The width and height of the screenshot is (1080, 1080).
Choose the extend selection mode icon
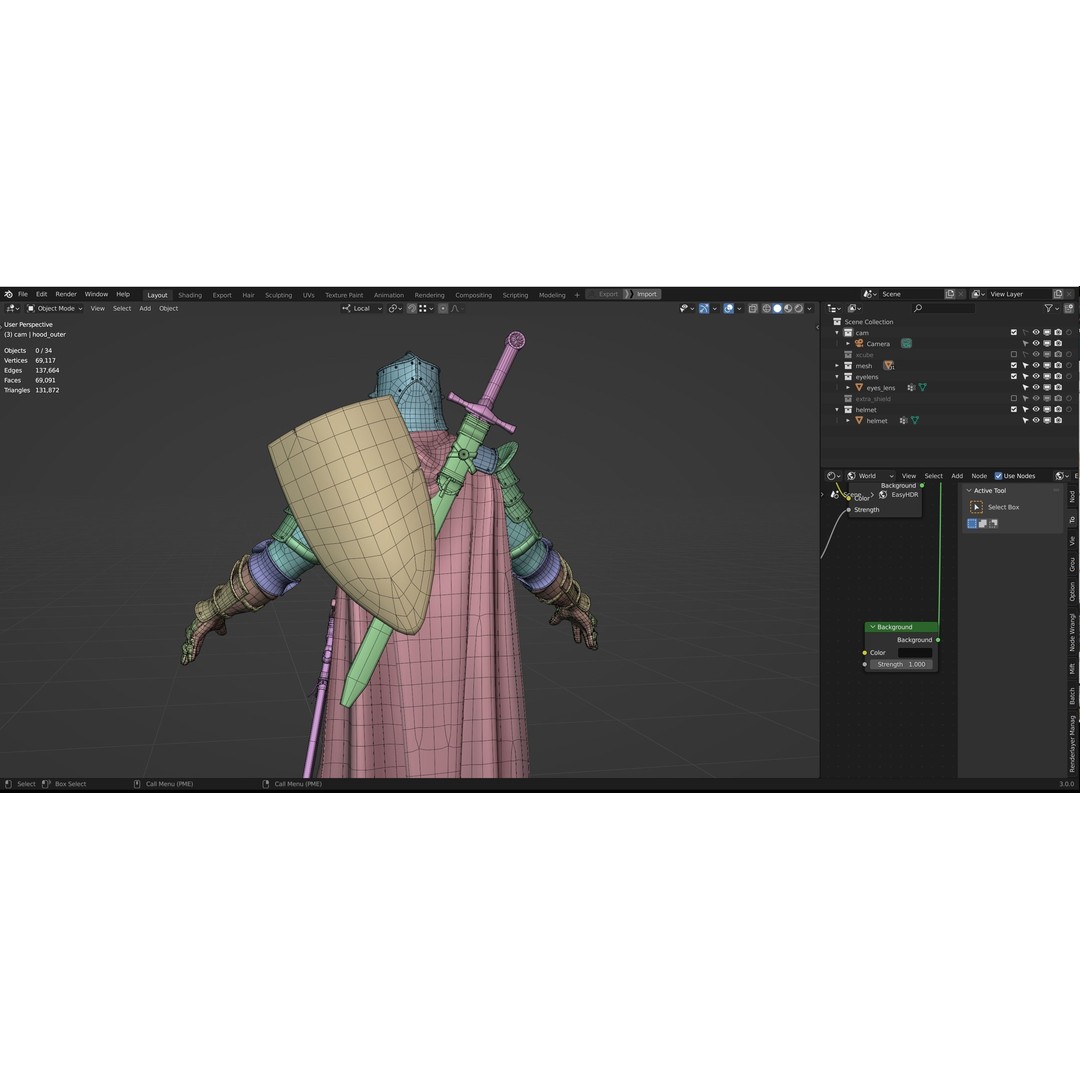click(982, 523)
